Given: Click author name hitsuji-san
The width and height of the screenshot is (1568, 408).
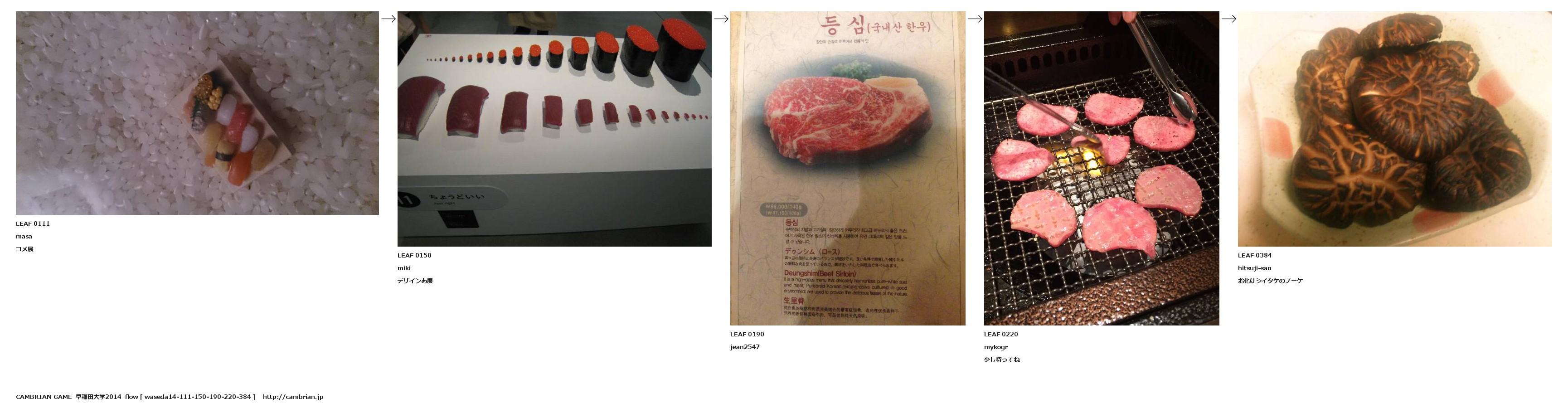Looking at the screenshot, I should pos(1254,268).
